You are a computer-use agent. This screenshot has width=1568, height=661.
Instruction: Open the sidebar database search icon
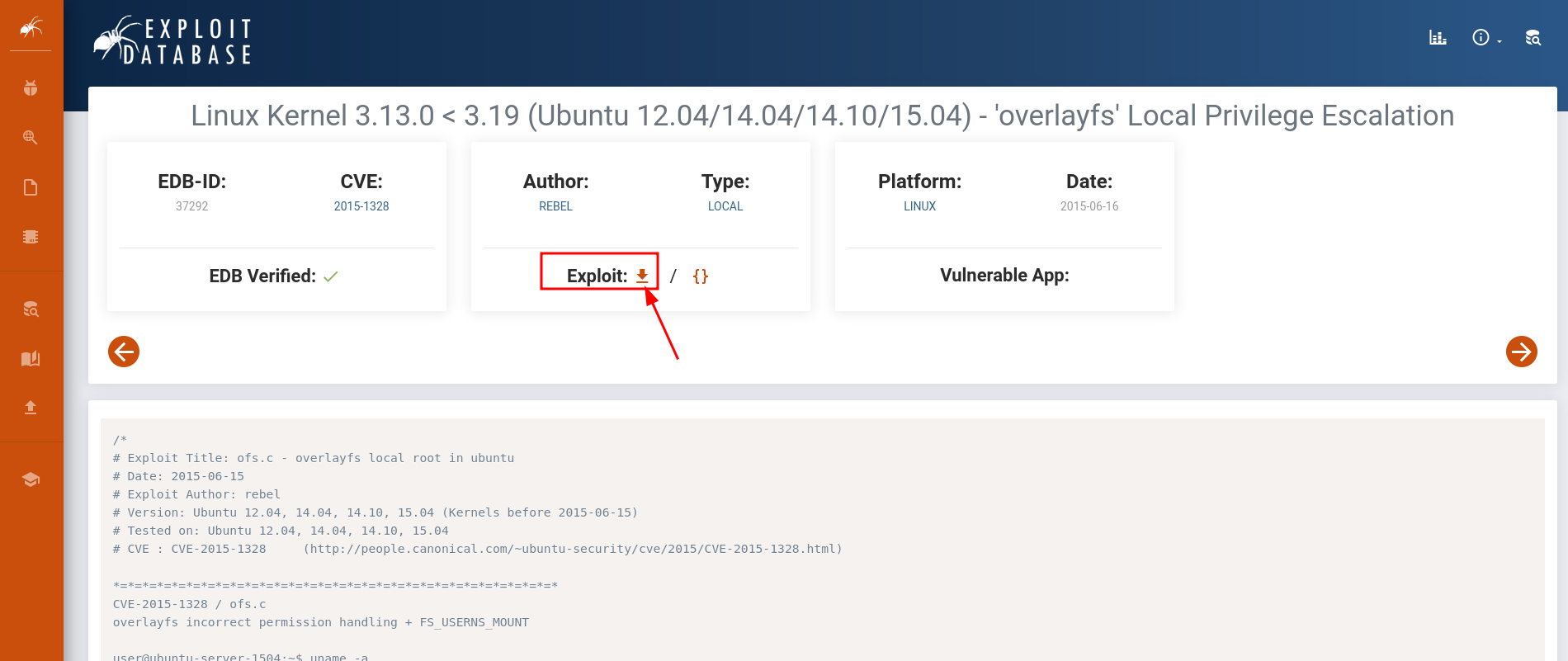(31, 309)
